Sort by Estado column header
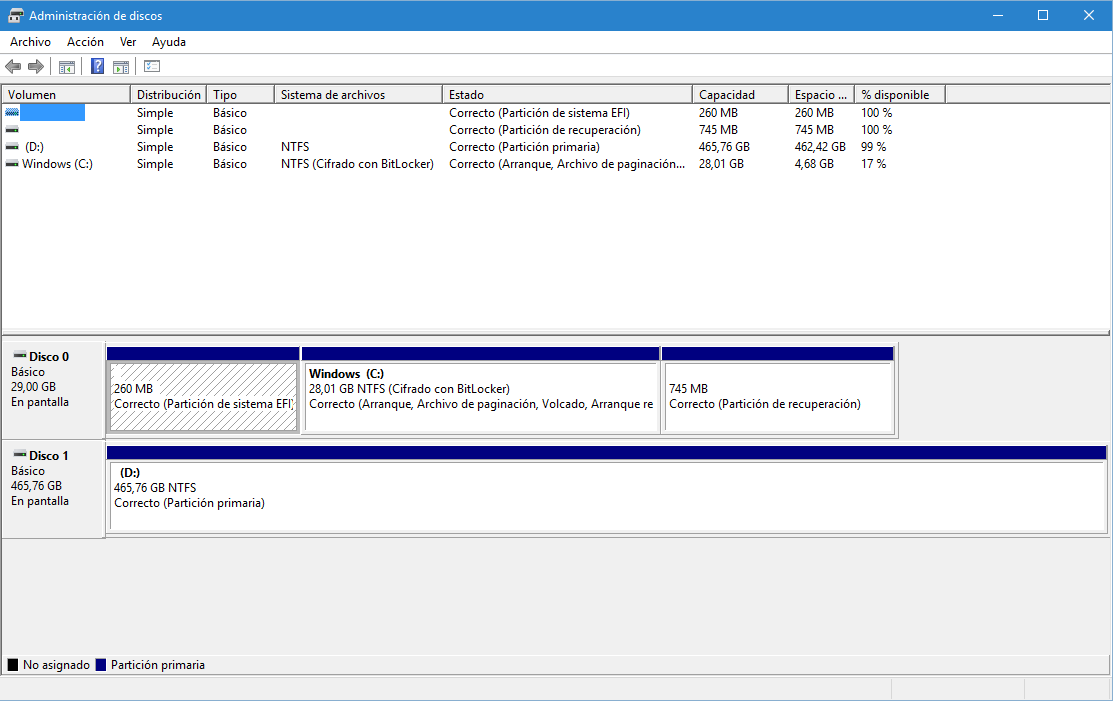 pos(568,94)
